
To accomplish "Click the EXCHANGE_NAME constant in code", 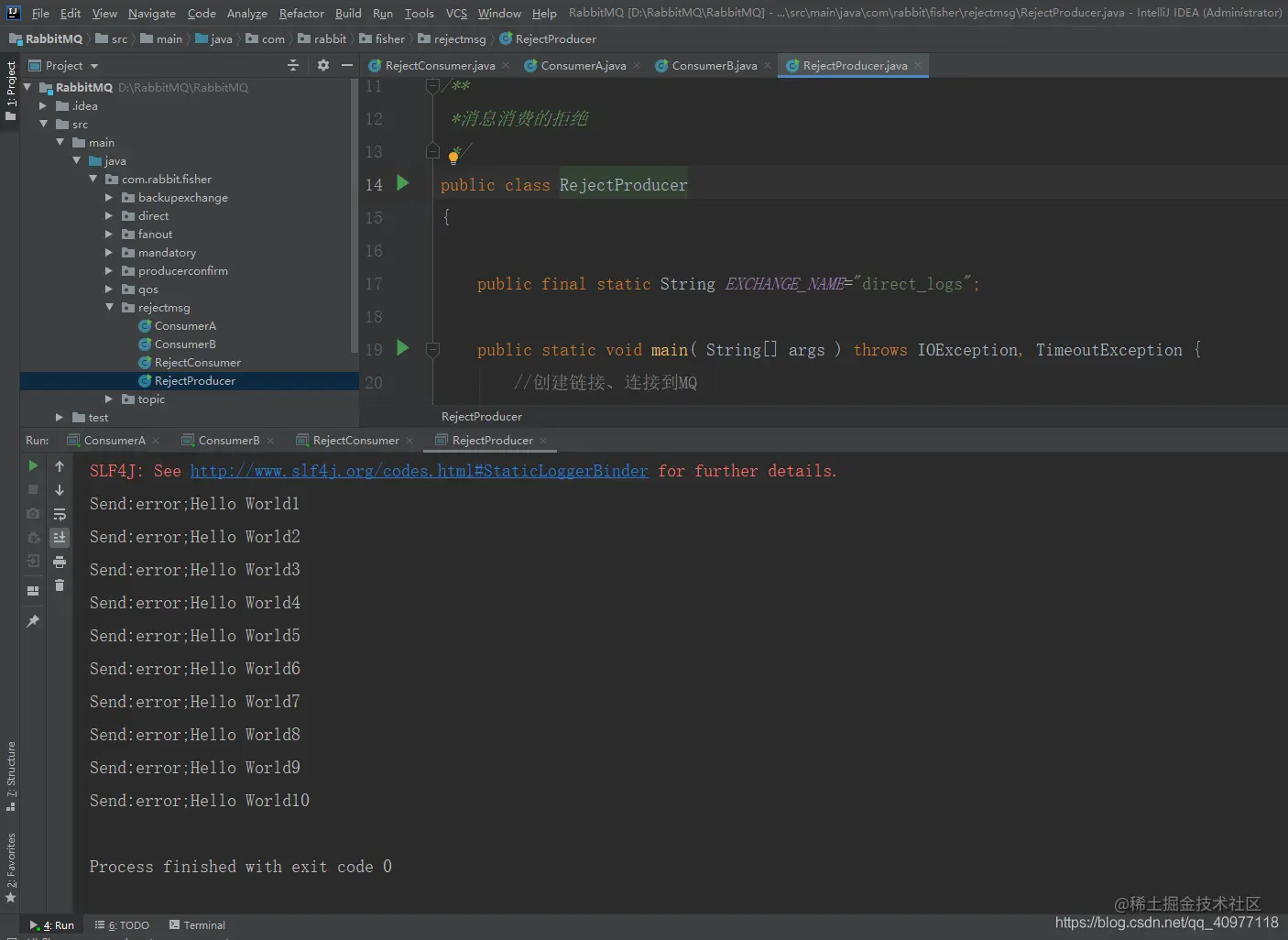I will tap(784, 284).
